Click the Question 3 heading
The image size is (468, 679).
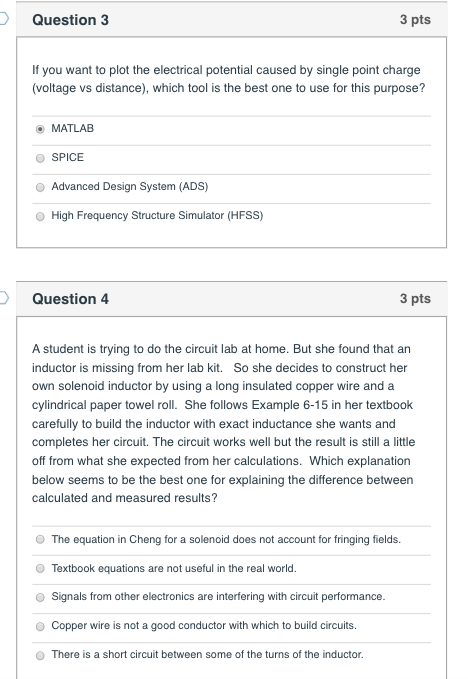pyautogui.click(x=71, y=20)
